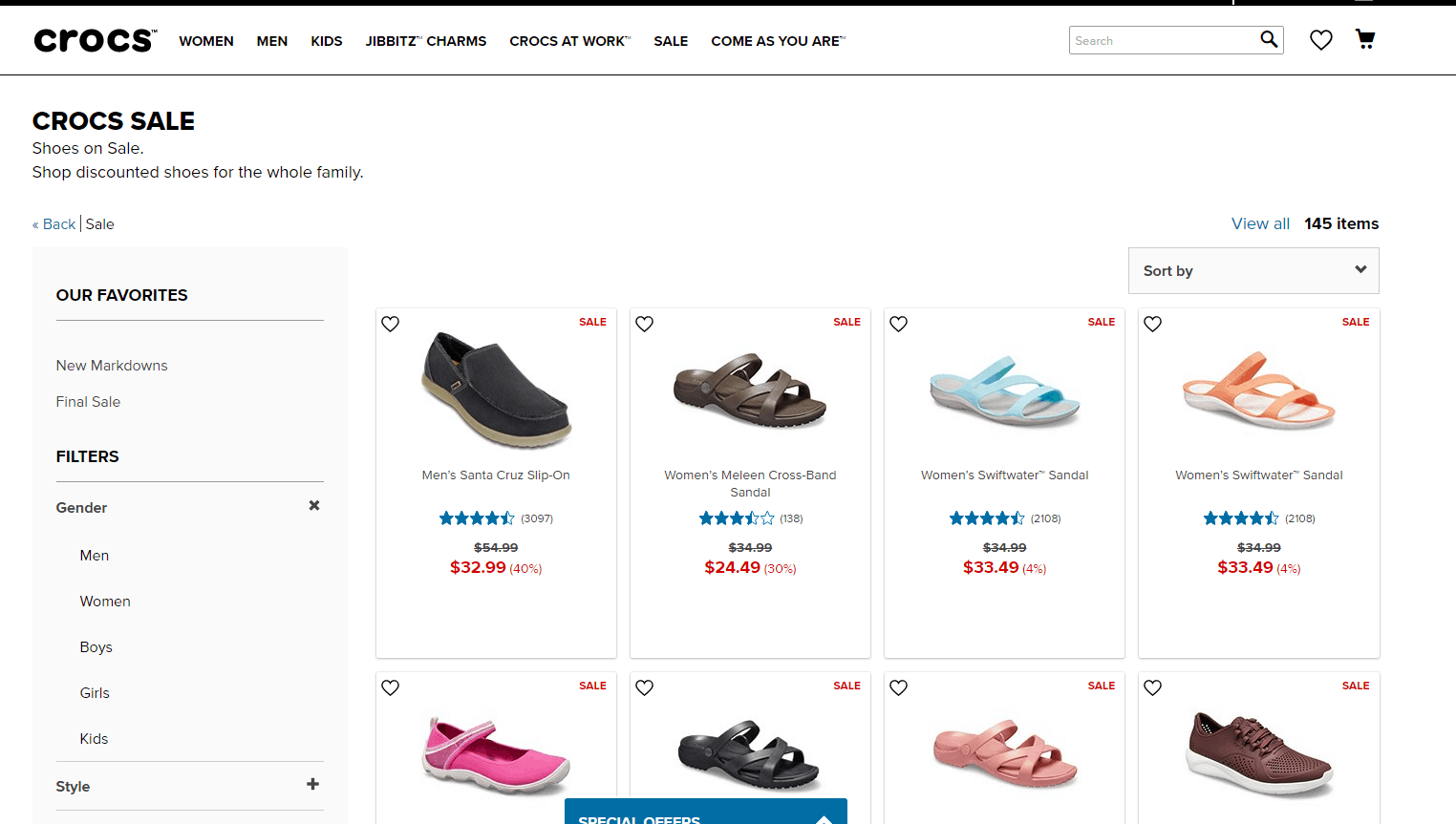Click the search magnifier icon
1456x824 pixels.
pos(1269,39)
